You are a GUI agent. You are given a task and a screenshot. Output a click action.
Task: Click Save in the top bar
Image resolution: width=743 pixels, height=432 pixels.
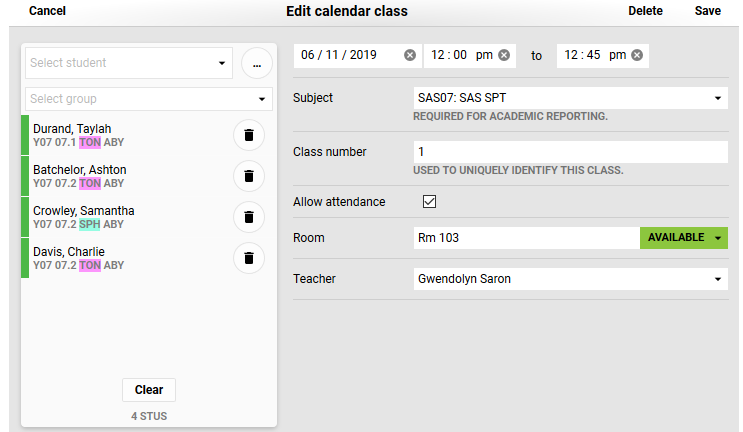pyautogui.click(x=707, y=11)
